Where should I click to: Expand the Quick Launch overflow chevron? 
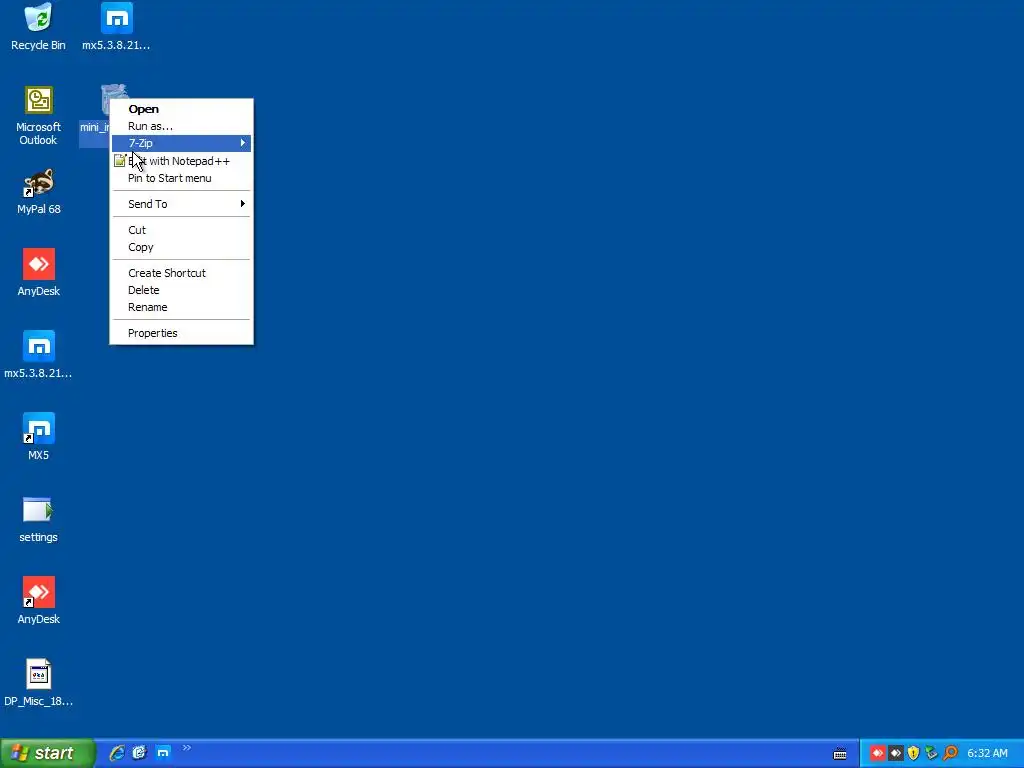[x=187, y=748]
